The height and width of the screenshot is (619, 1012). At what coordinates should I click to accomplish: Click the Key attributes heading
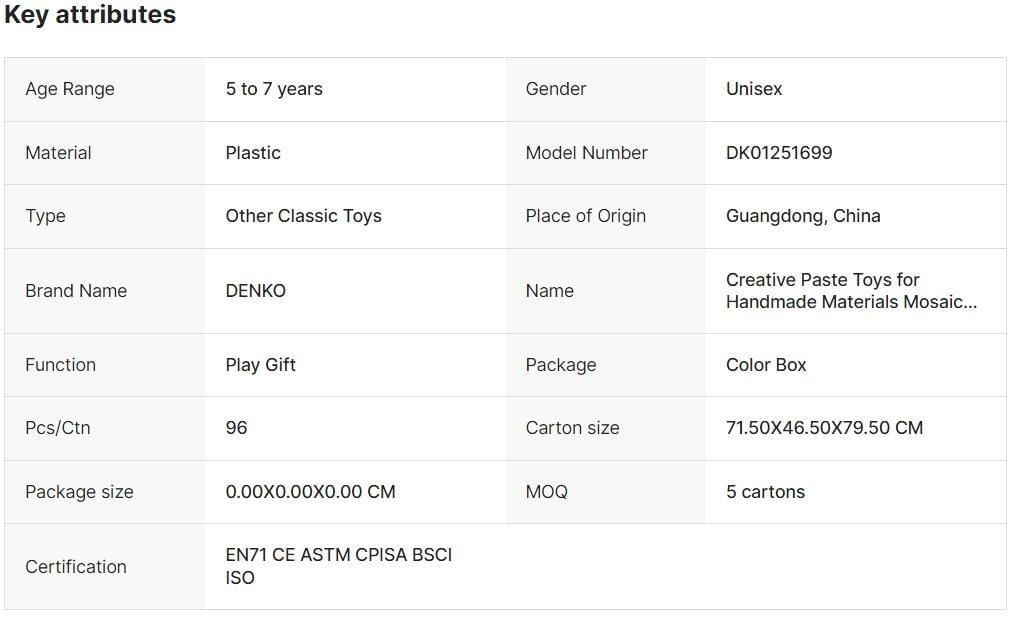click(90, 15)
